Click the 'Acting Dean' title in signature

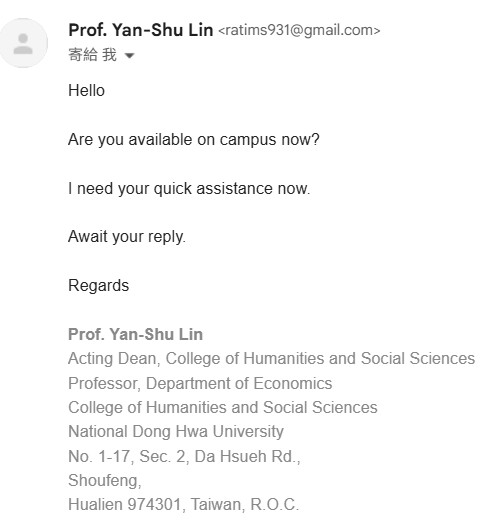(x=112, y=359)
